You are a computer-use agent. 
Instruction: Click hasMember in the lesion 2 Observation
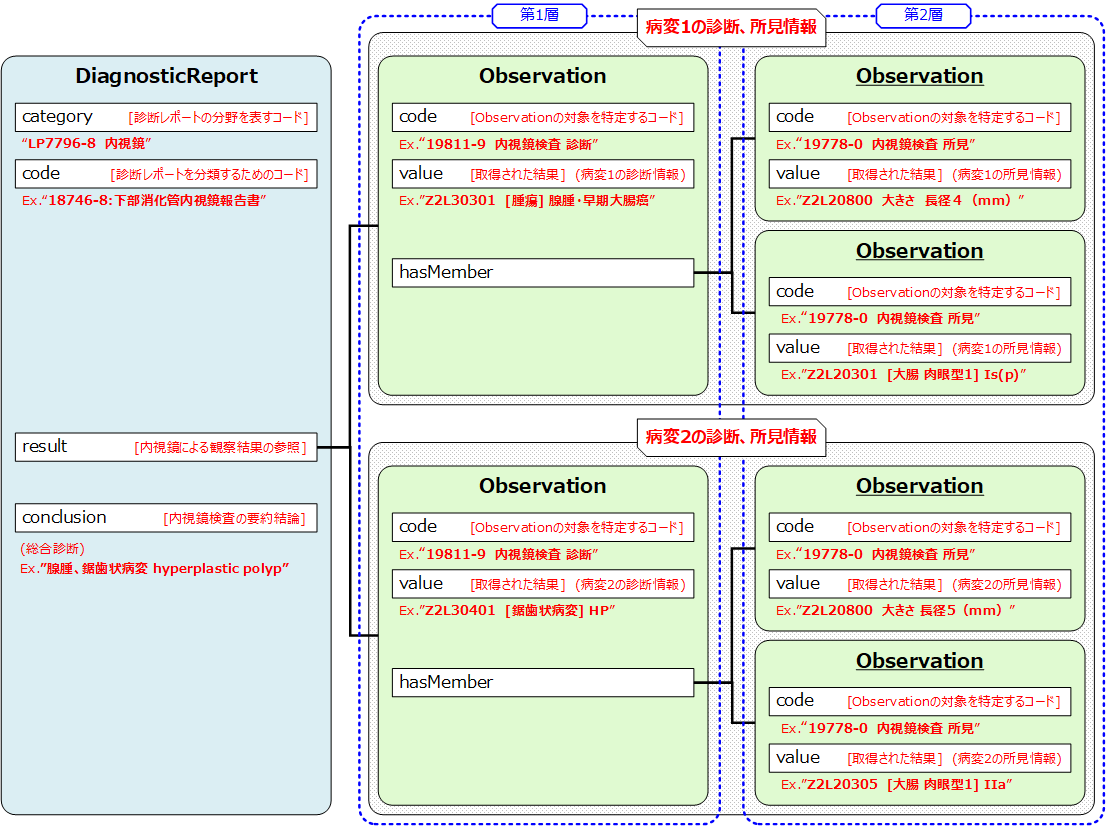coord(542,682)
